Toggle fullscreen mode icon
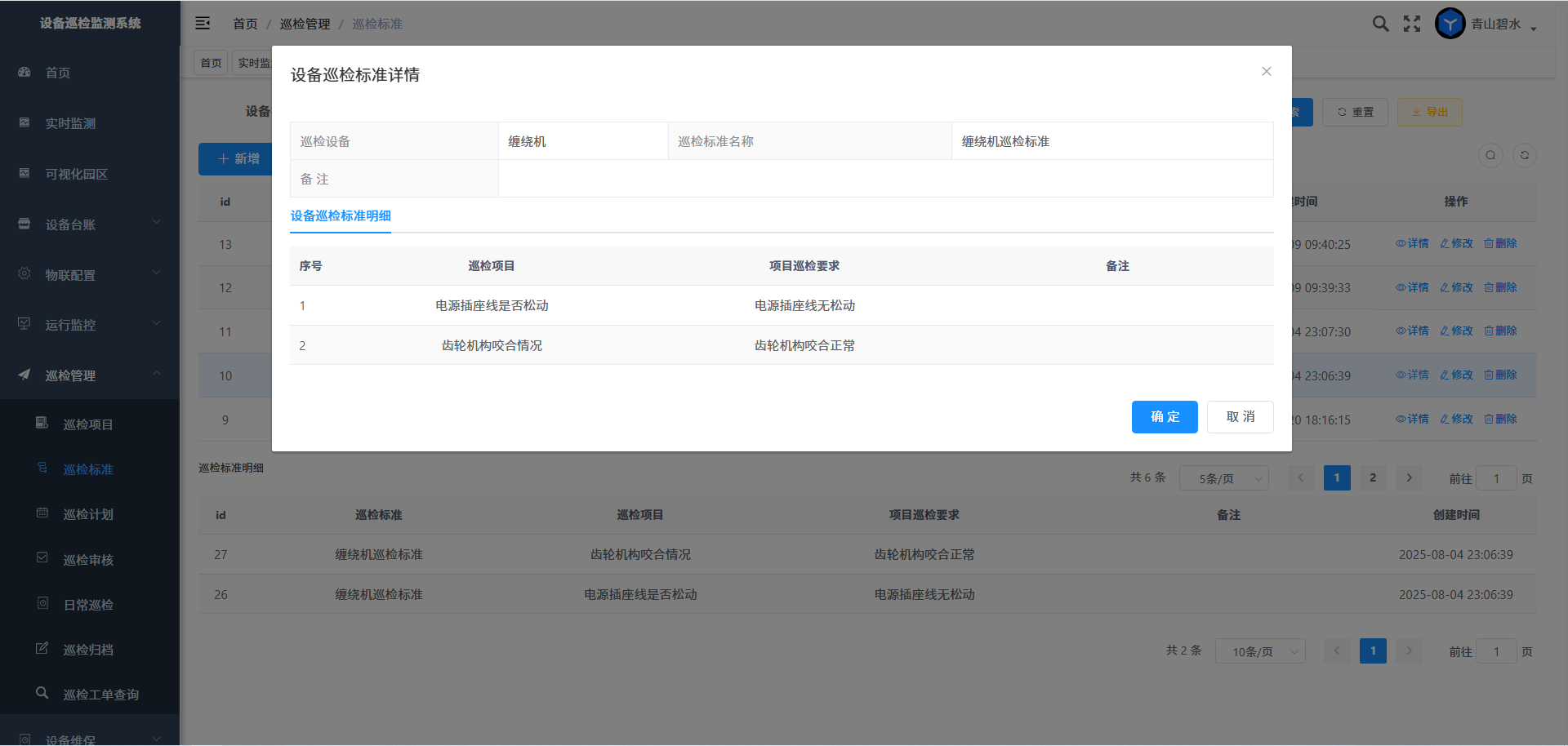Viewport: 1568px width, 746px height. click(1412, 24)
